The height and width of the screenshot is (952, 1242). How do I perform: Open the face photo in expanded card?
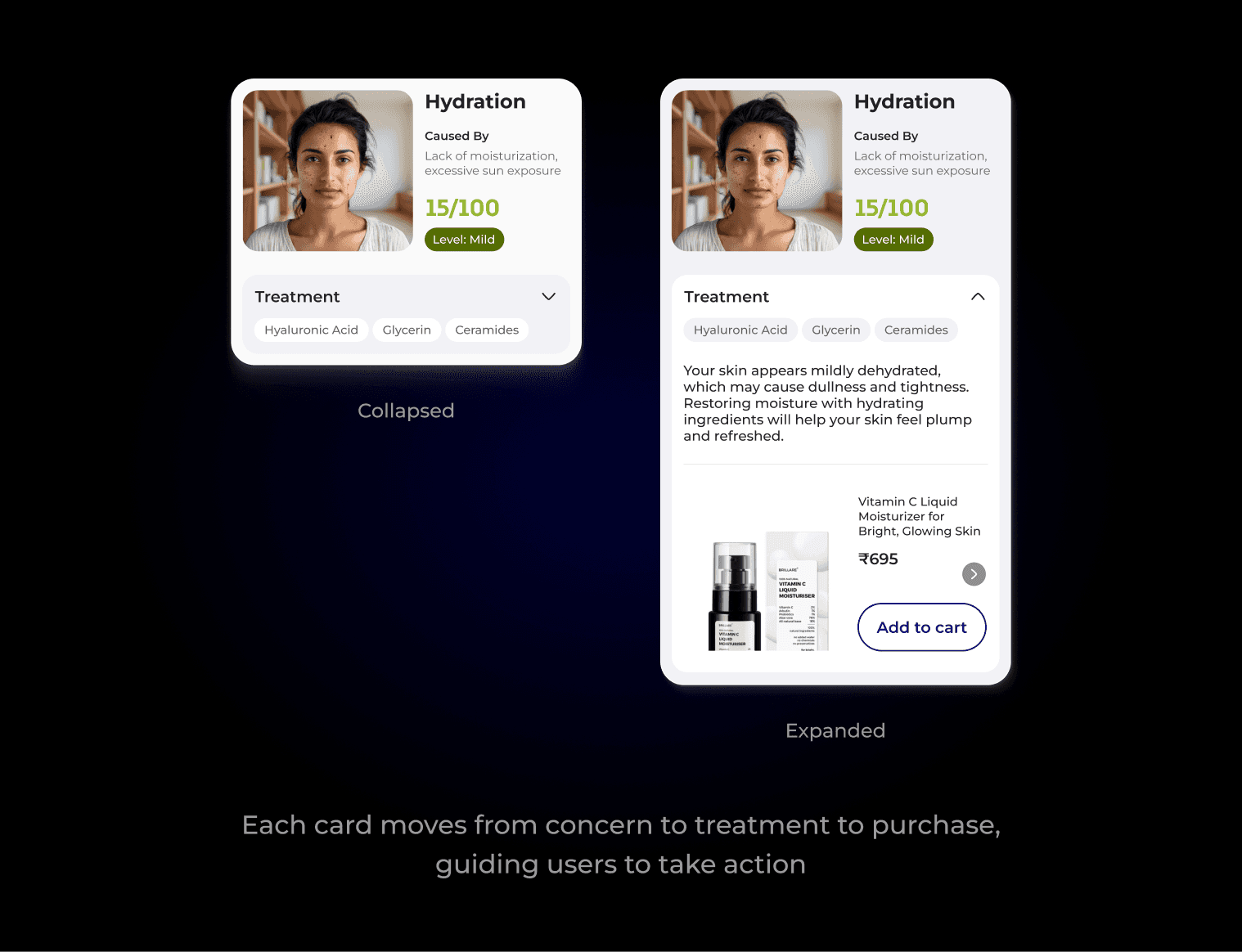(757, 171)
